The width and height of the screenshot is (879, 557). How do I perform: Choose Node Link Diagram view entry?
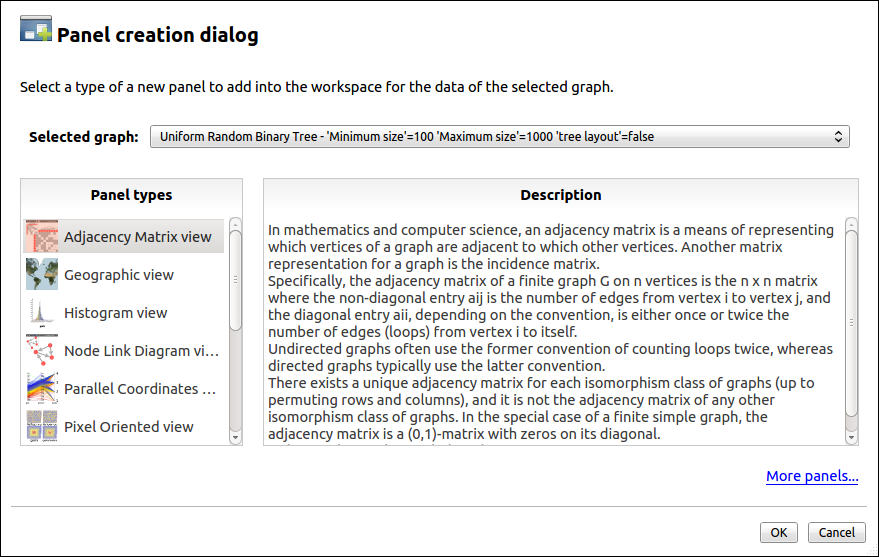[x=141, y=351]
